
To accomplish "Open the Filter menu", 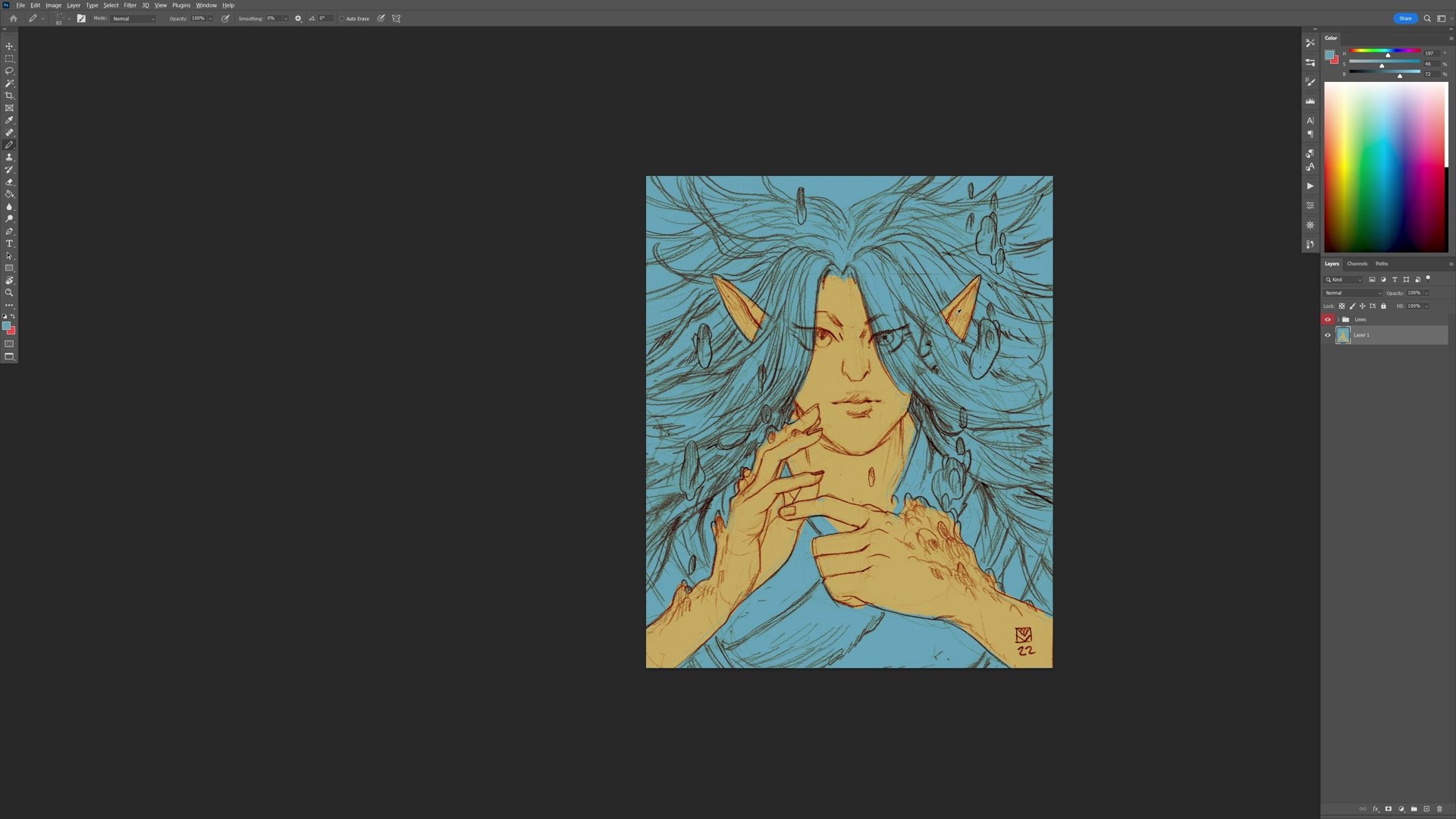I will point(130,5).
